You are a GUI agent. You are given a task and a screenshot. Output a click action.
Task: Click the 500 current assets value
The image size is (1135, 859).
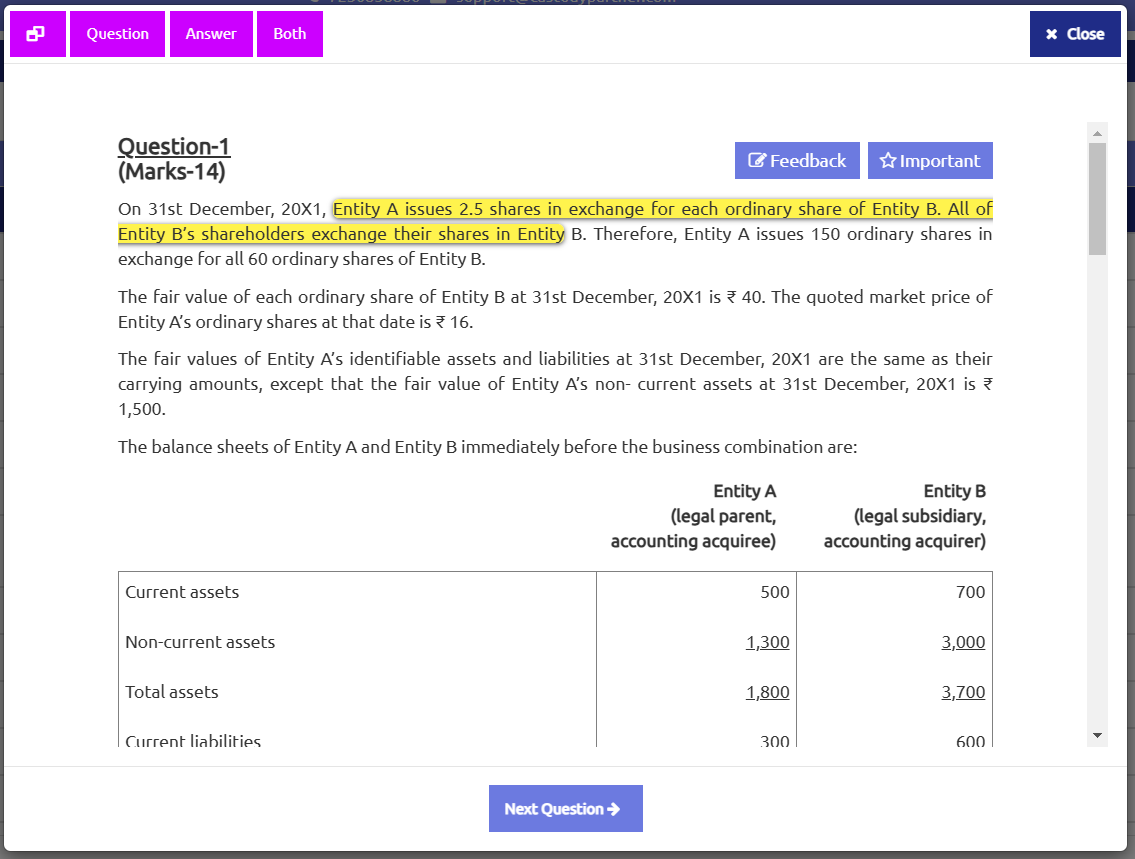[774, 592]
